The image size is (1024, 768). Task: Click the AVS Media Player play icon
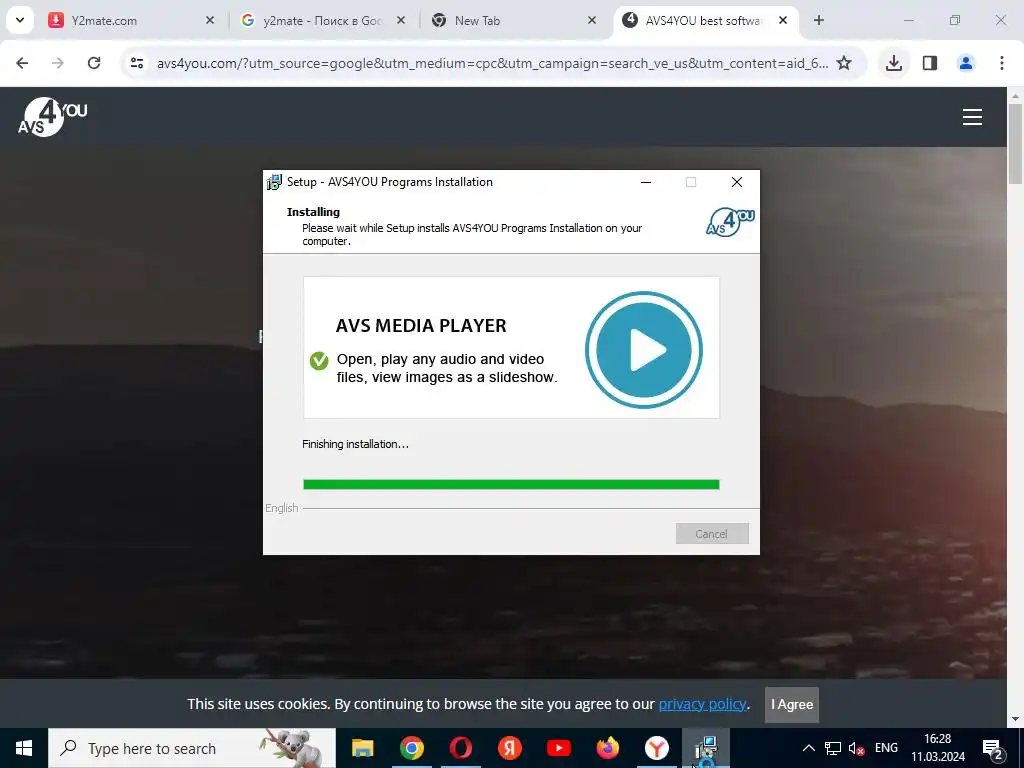coord(643,349)
